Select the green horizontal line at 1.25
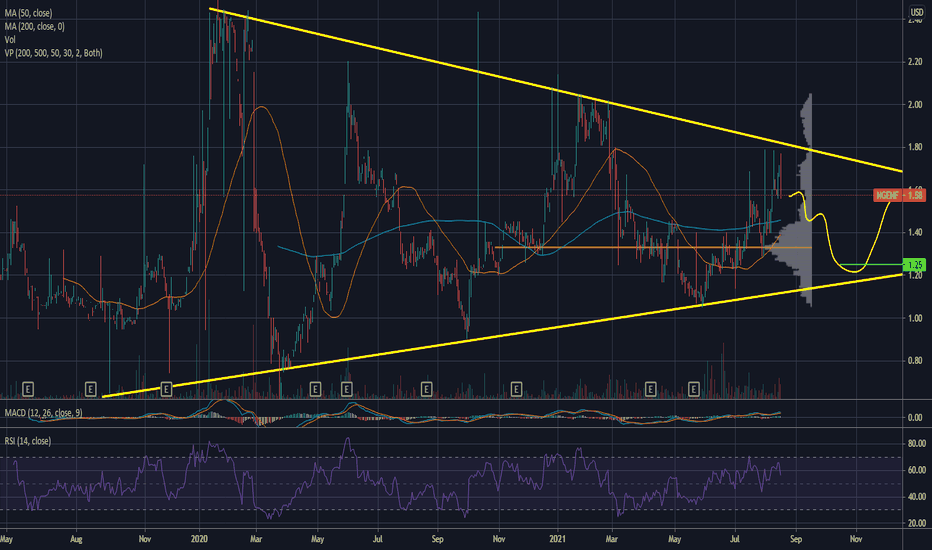Screen dimensions: 932x550 pyautogui.click(x=871, y=265)
